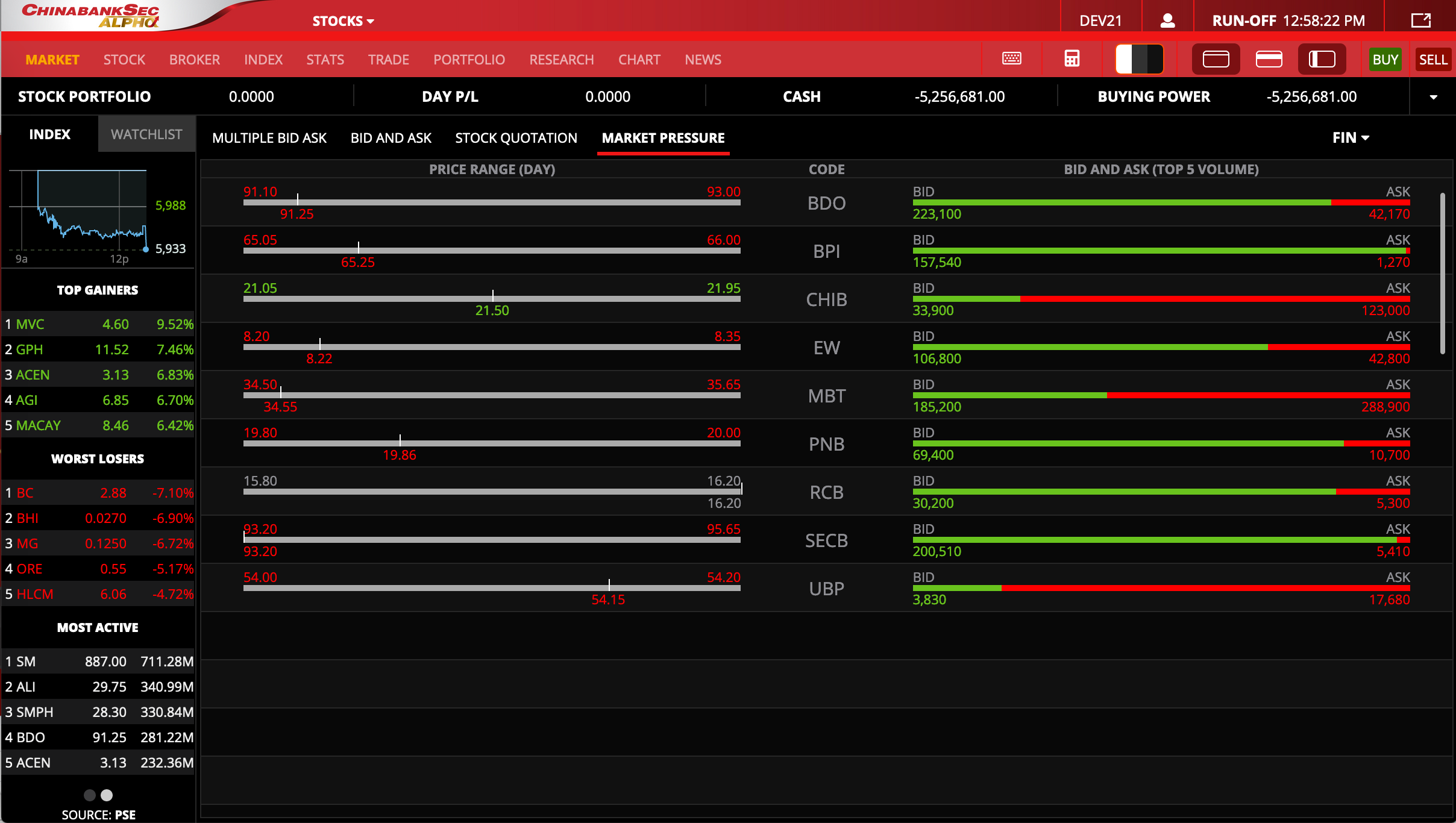Screen dimensions: 1456x823
Task: Open the TRADE menu
Action: 389,60
